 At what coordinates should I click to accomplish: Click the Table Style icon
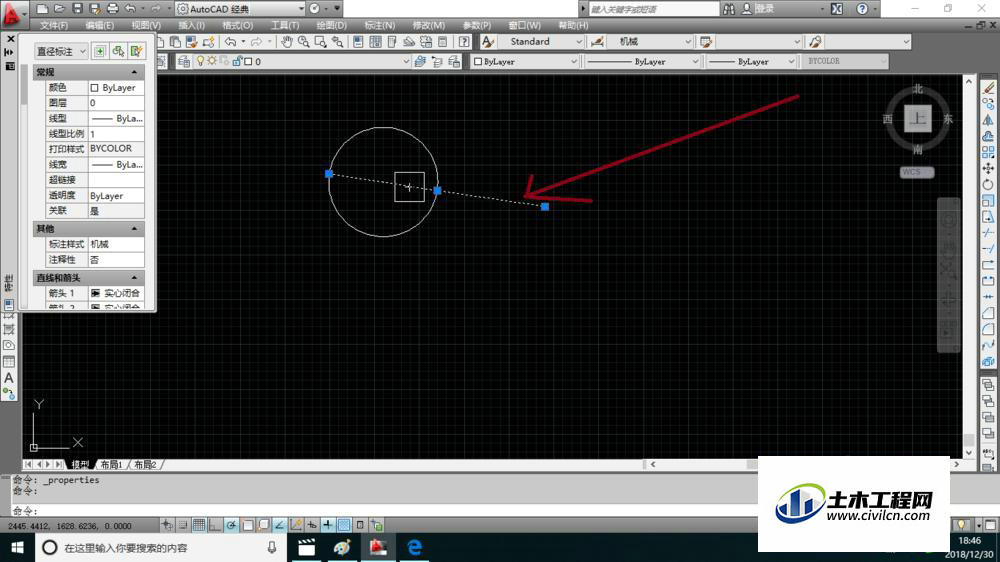pyautogui.click(x=706, y=42)
